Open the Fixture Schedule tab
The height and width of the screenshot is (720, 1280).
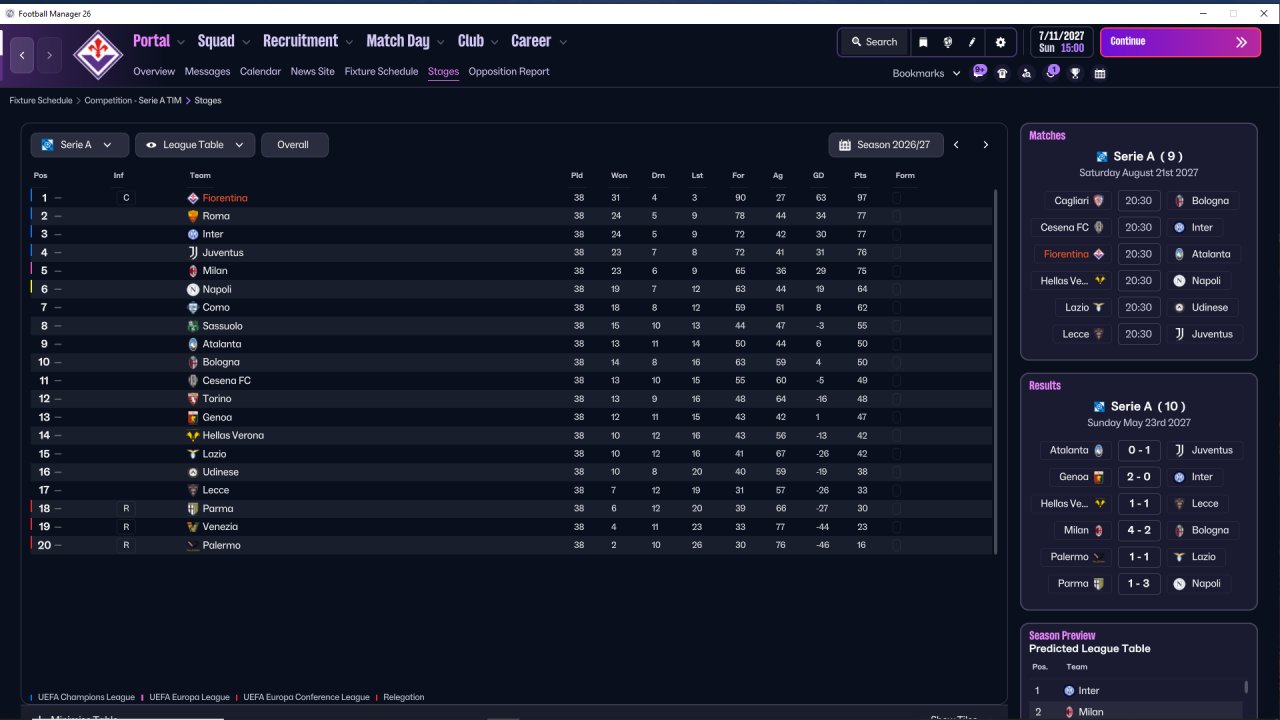(381, 72)
